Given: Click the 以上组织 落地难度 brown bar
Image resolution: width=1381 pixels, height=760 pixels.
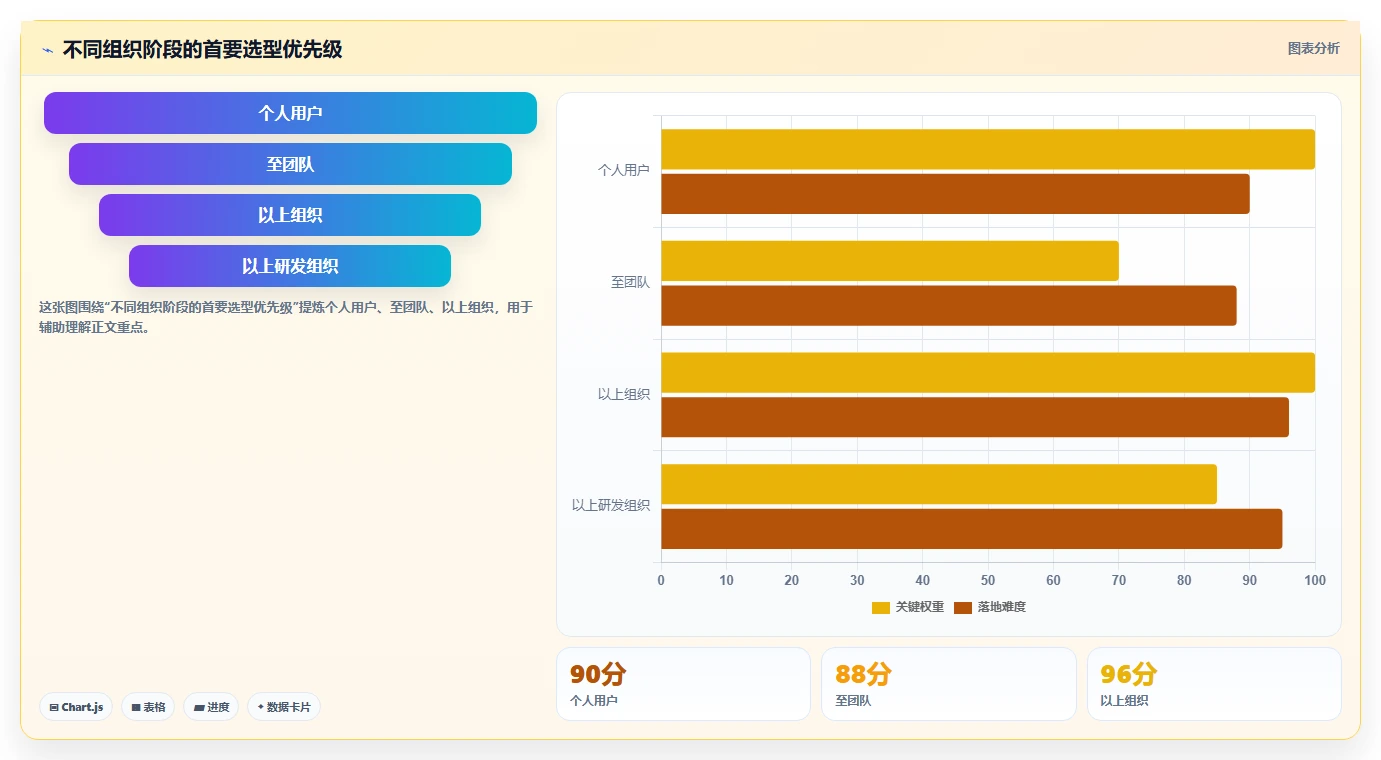Looking at the screenshot, I should (975, 417).
